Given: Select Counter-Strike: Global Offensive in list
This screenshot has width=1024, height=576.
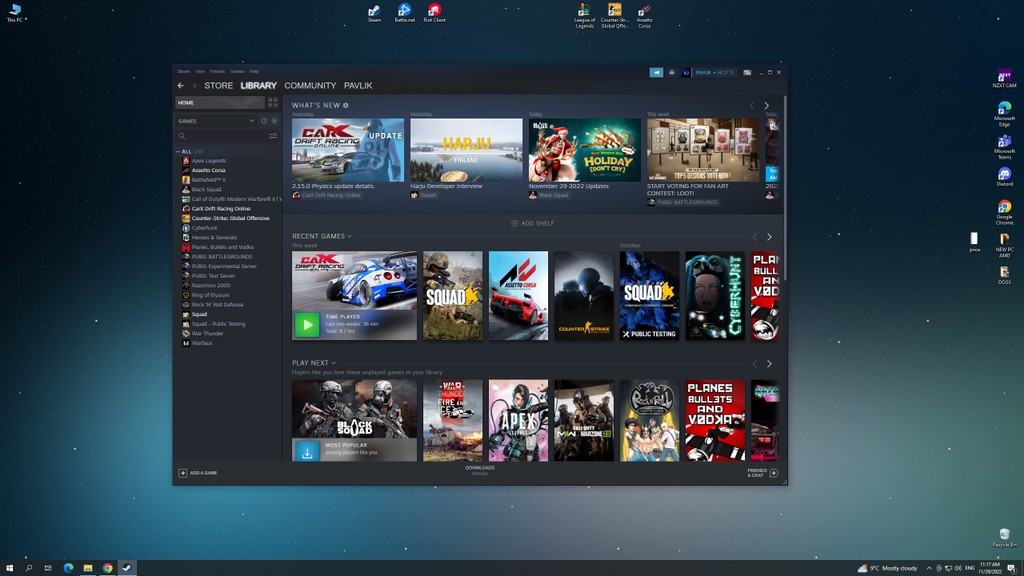Looking at the screenshot, I should [230, 218].
